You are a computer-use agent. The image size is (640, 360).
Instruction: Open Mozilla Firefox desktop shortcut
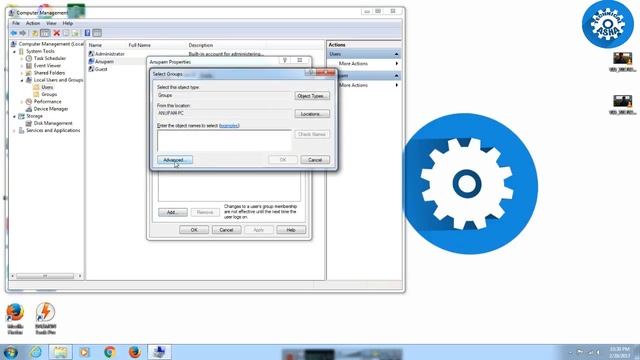tap(15, 318)
